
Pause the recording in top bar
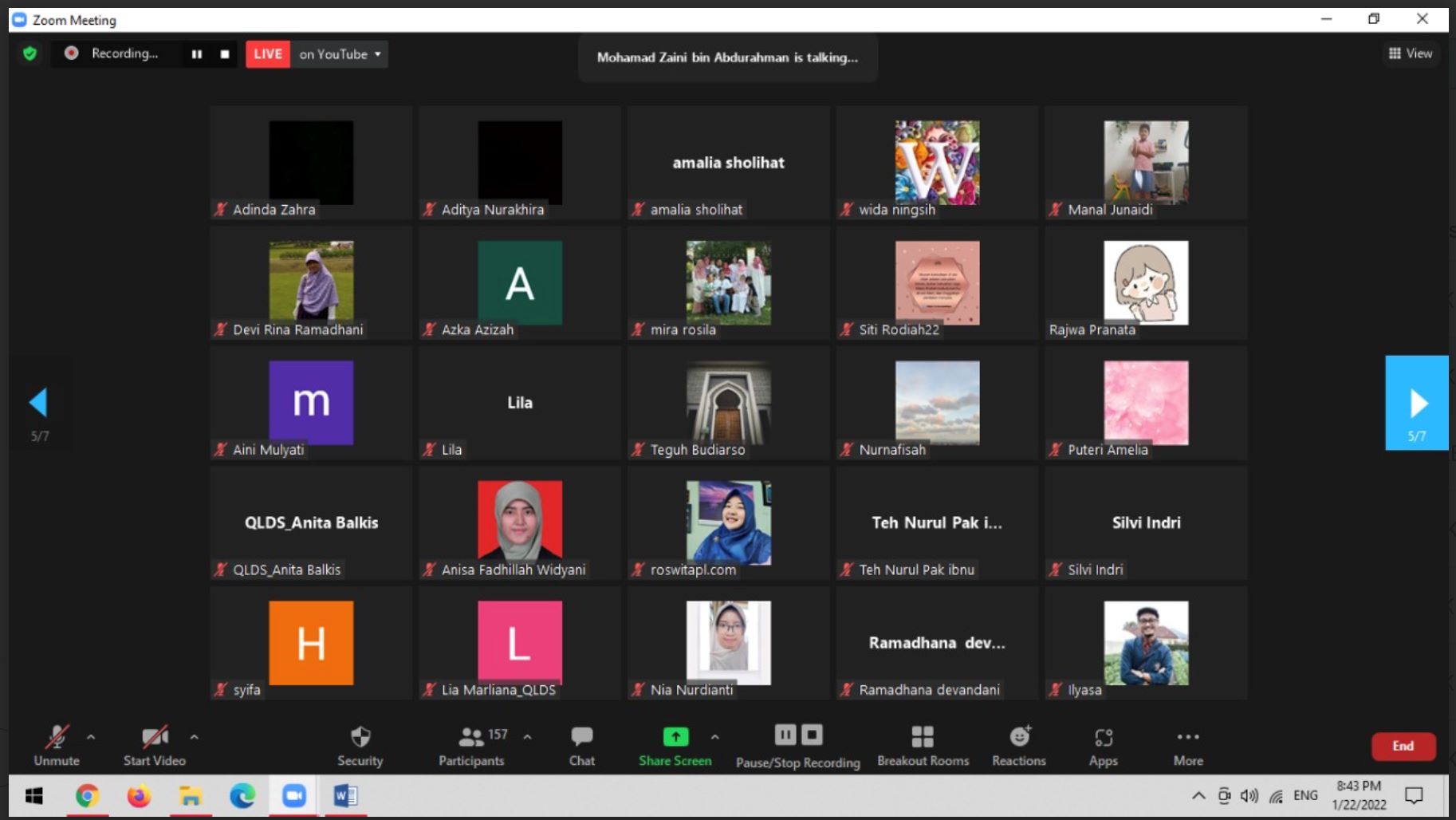pyautogui.click(x=197, y=54)
